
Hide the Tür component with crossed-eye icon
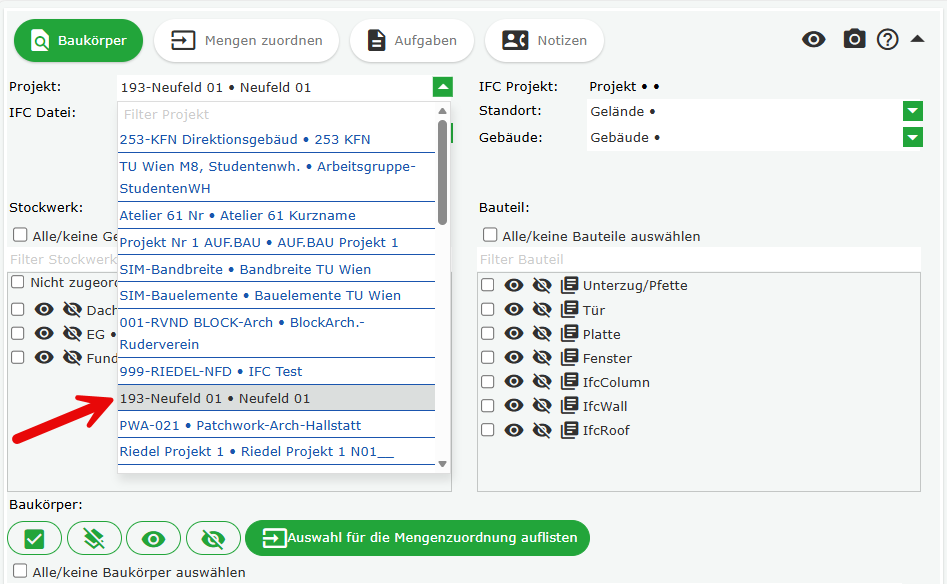click(x=542, y=310)
